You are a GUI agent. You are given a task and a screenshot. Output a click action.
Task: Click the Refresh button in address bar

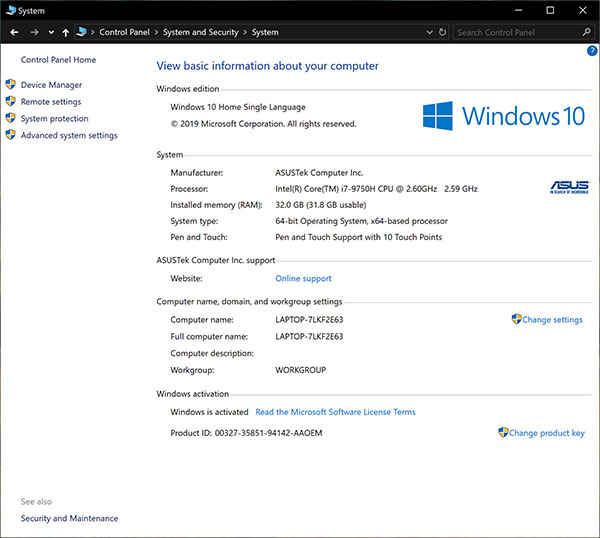(x=442, y=32)
